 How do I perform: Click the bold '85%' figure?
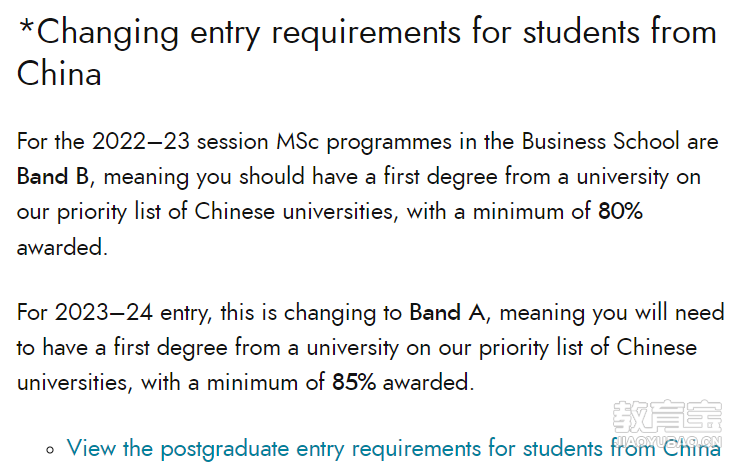(x=354, y=382)
